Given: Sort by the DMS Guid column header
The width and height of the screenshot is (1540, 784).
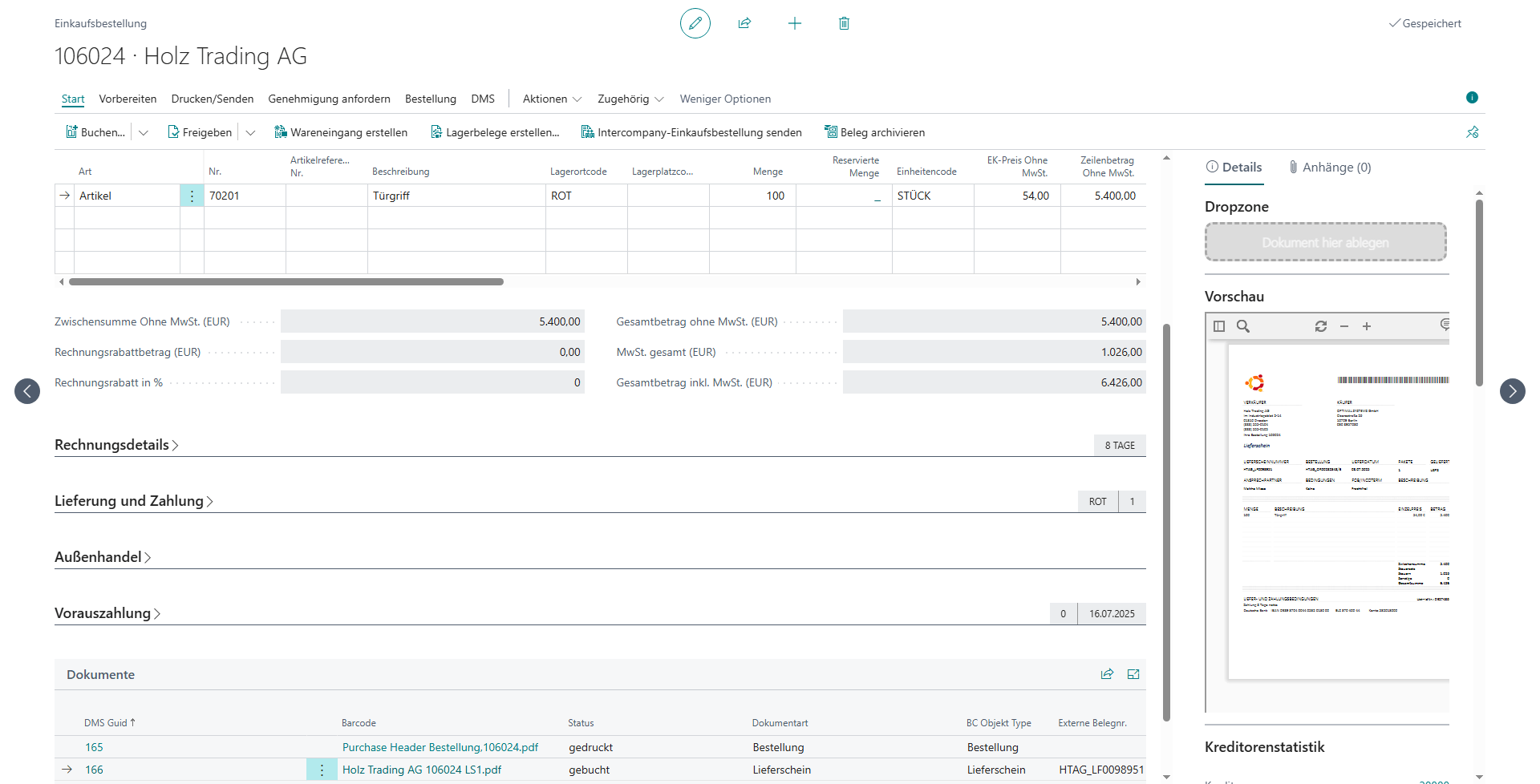Looking at the screenshot, I should point(110,723).
